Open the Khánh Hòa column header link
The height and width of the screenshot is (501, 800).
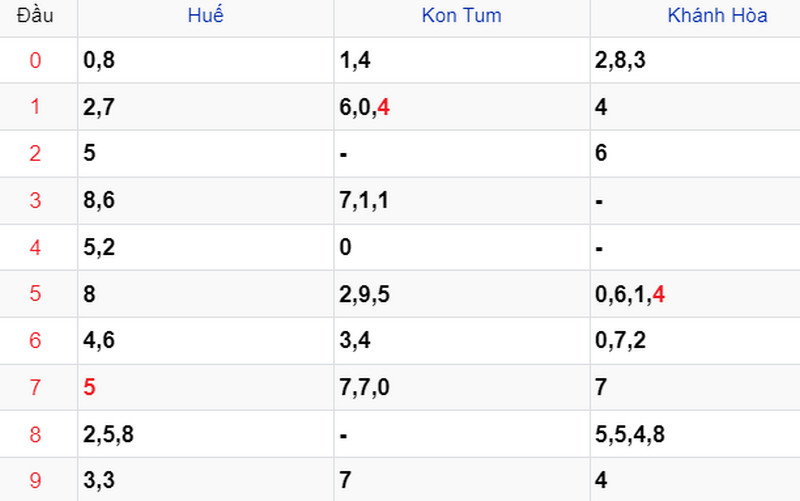(717, 15)
